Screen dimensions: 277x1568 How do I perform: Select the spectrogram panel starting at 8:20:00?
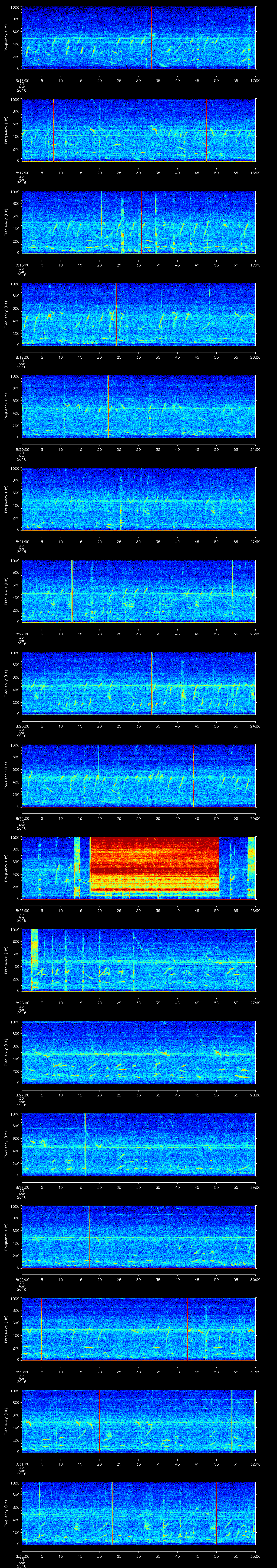point(138,407)
